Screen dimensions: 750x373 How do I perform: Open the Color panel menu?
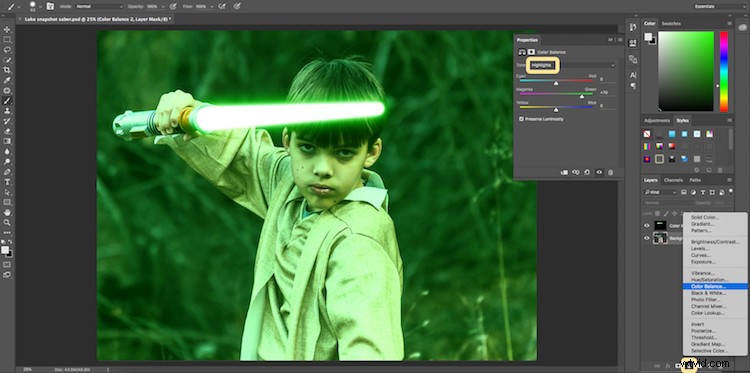click(x=729, y=23)
